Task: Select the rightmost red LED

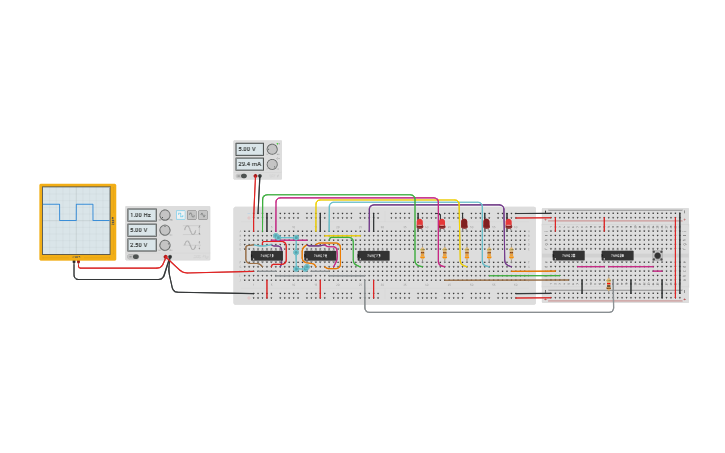Action: [x=509, y=224]
